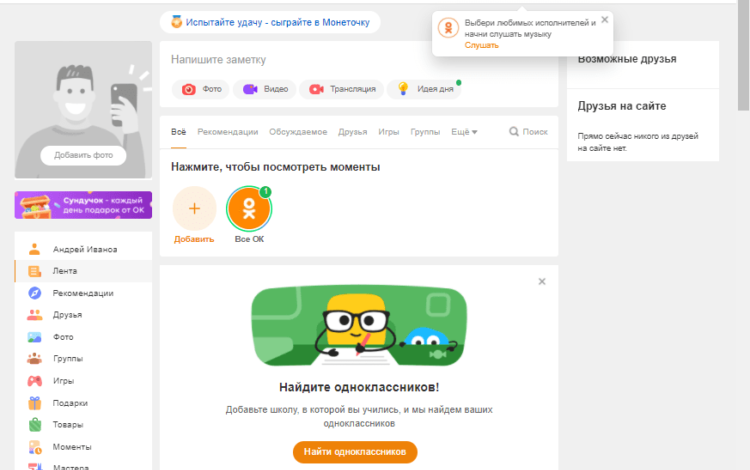Click the Добавить moment plus button
The height and width of the screenshot is (470, 750).
194,208
